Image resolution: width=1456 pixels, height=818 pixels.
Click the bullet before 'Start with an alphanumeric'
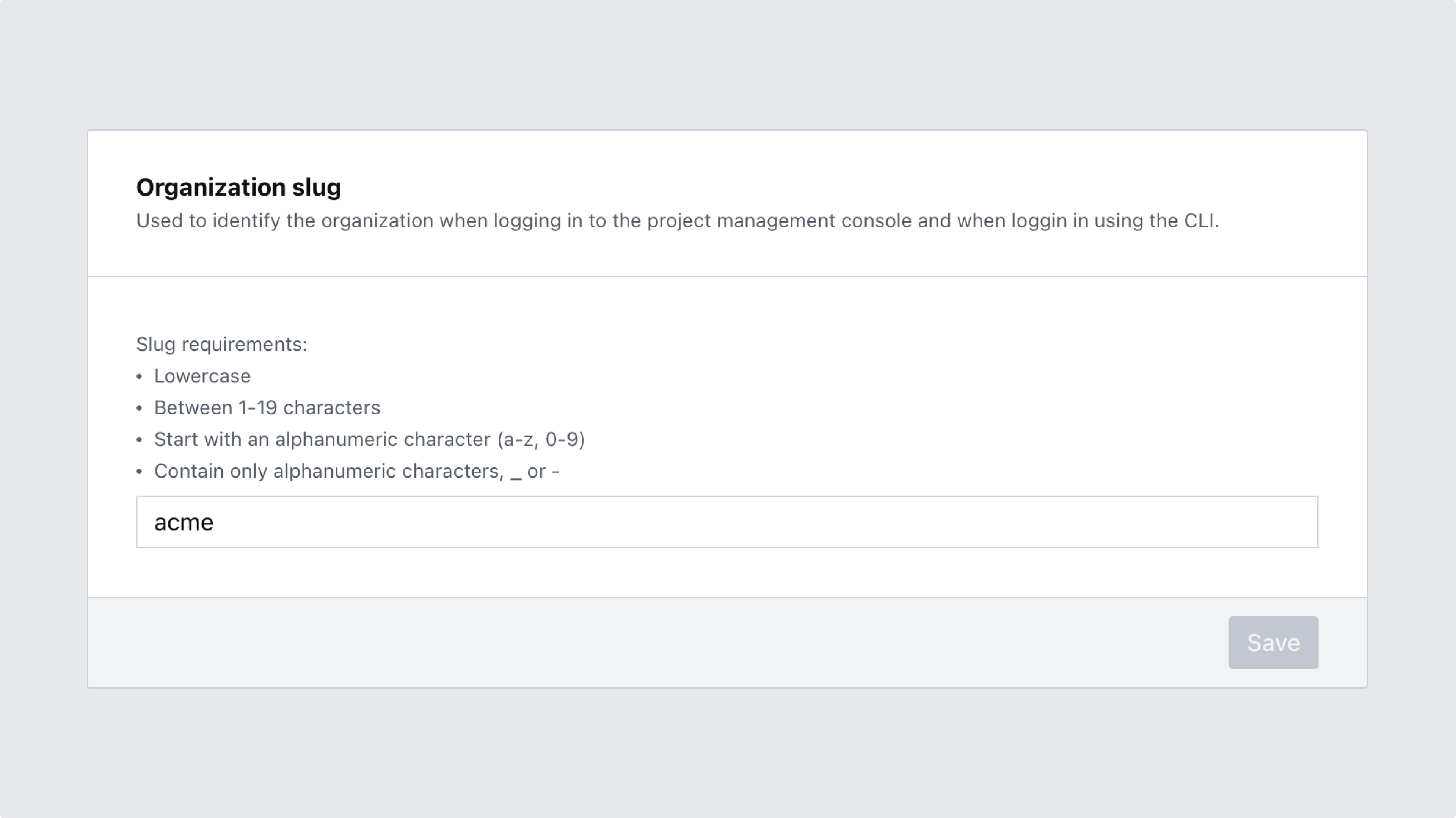[x=139, y=440]
